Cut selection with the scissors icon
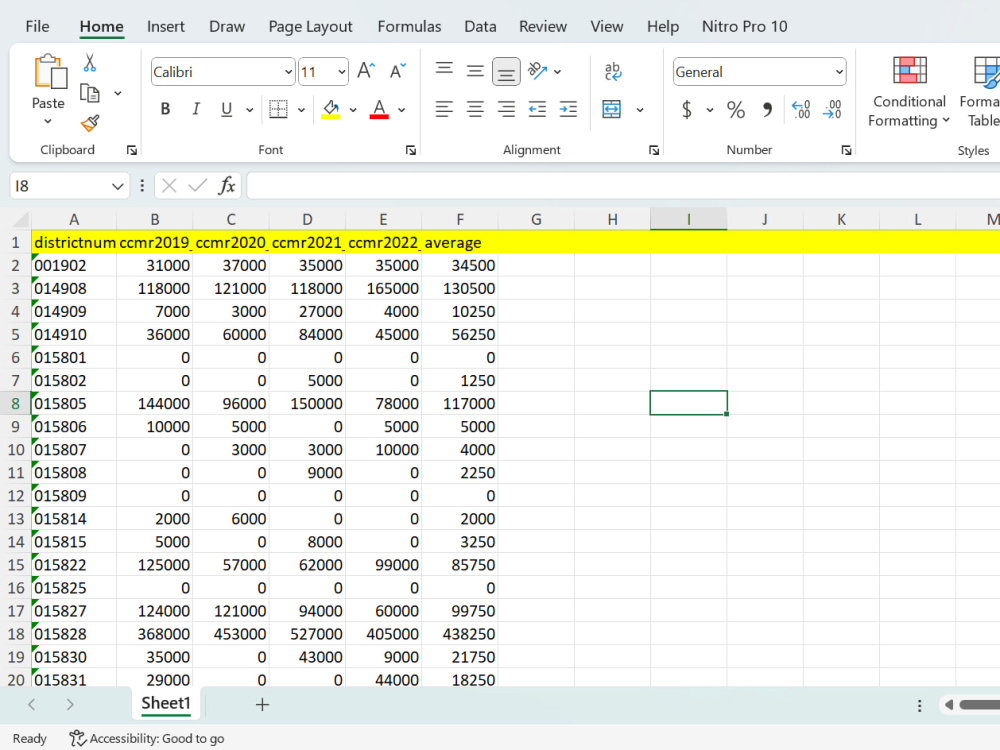This screenshot has width=1000, height=750. tap(90, 62)
